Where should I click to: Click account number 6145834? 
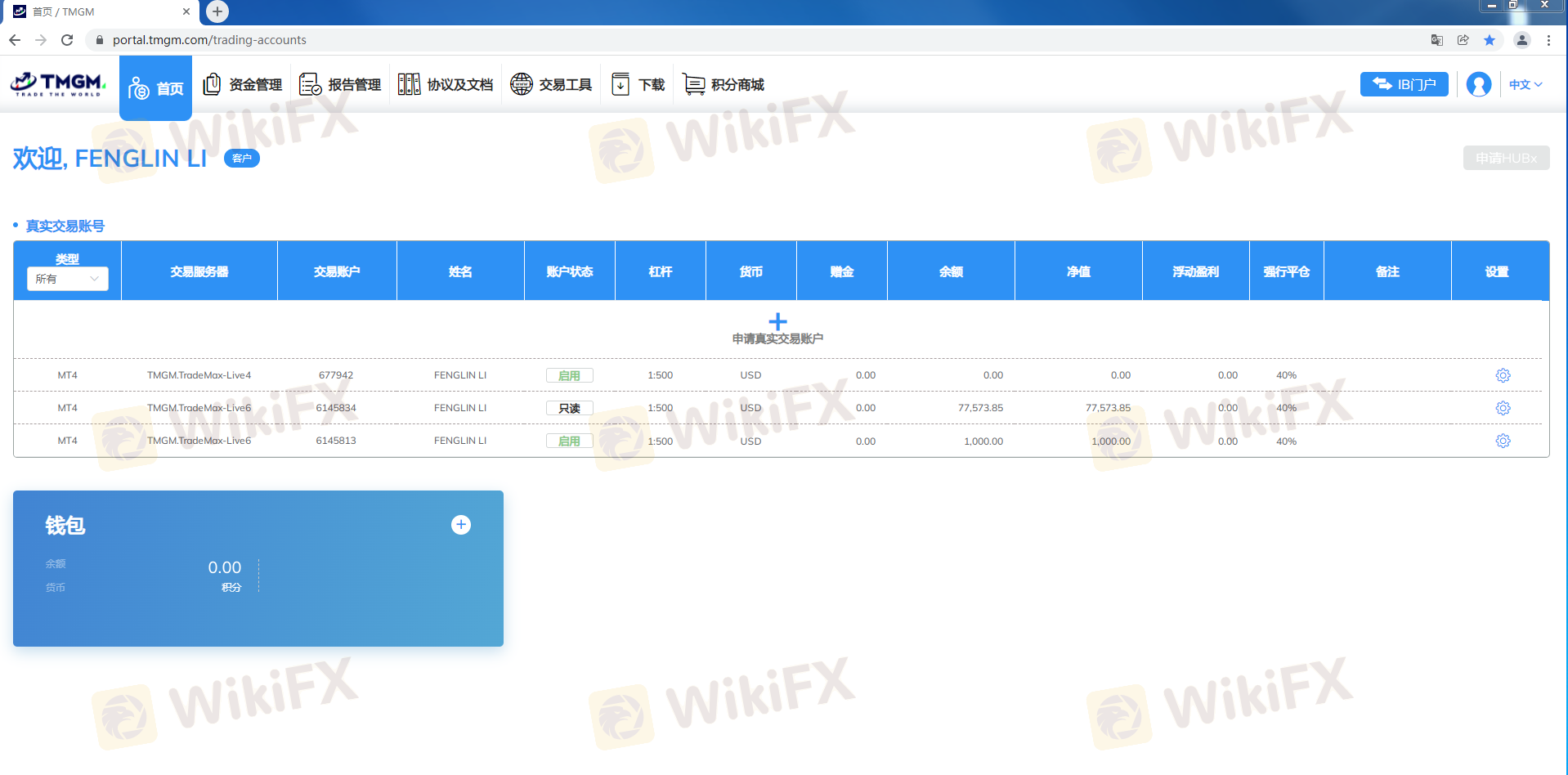tap(336, 408)
